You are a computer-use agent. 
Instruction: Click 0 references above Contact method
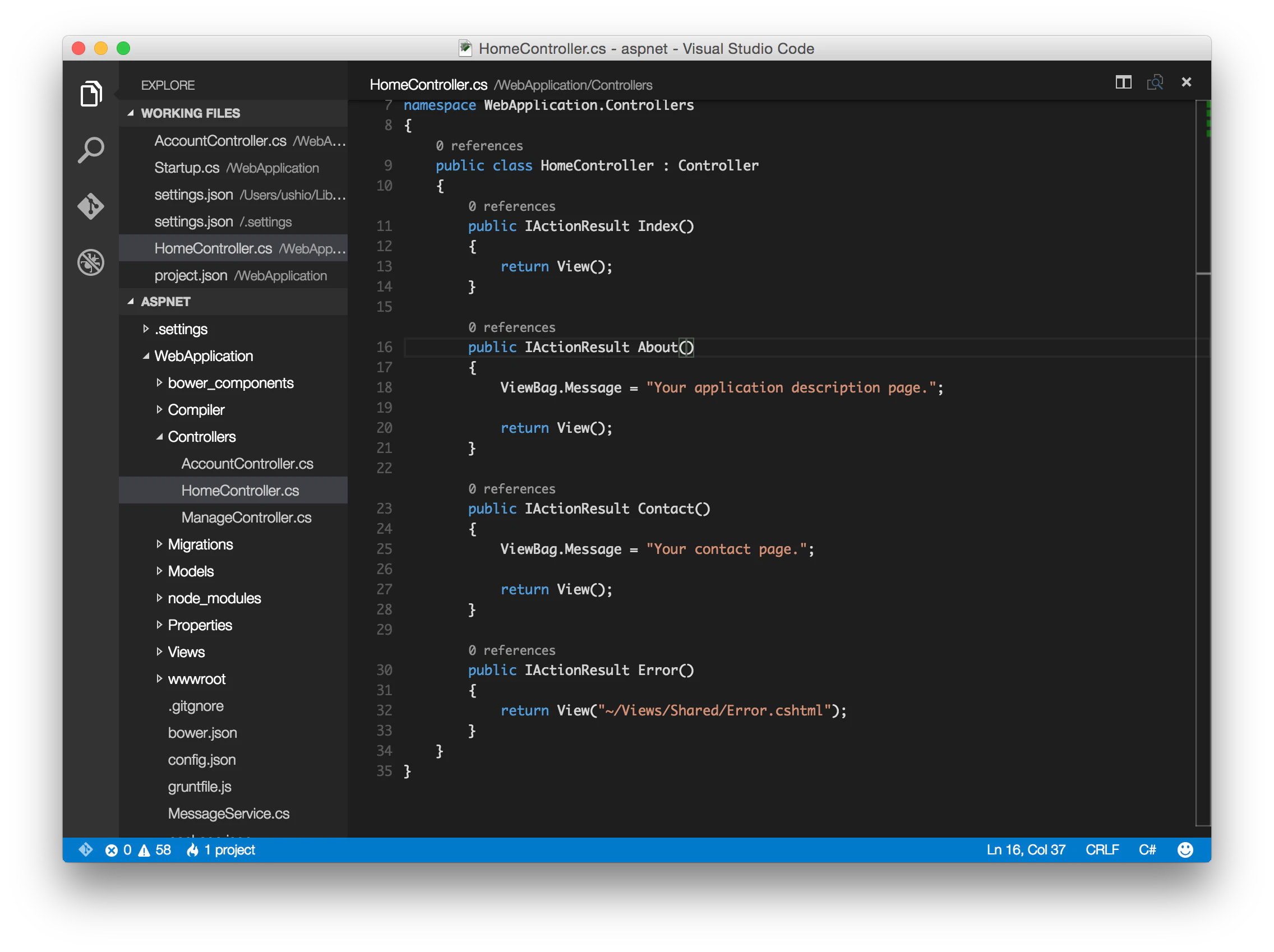tap(512, 488)
